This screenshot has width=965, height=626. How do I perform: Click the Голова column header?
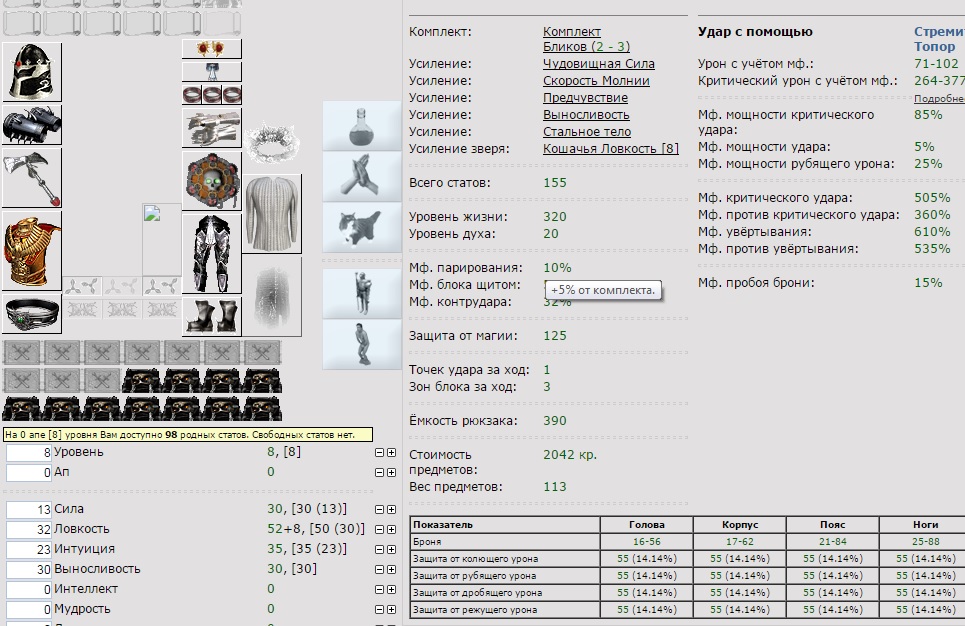point(647,524)
